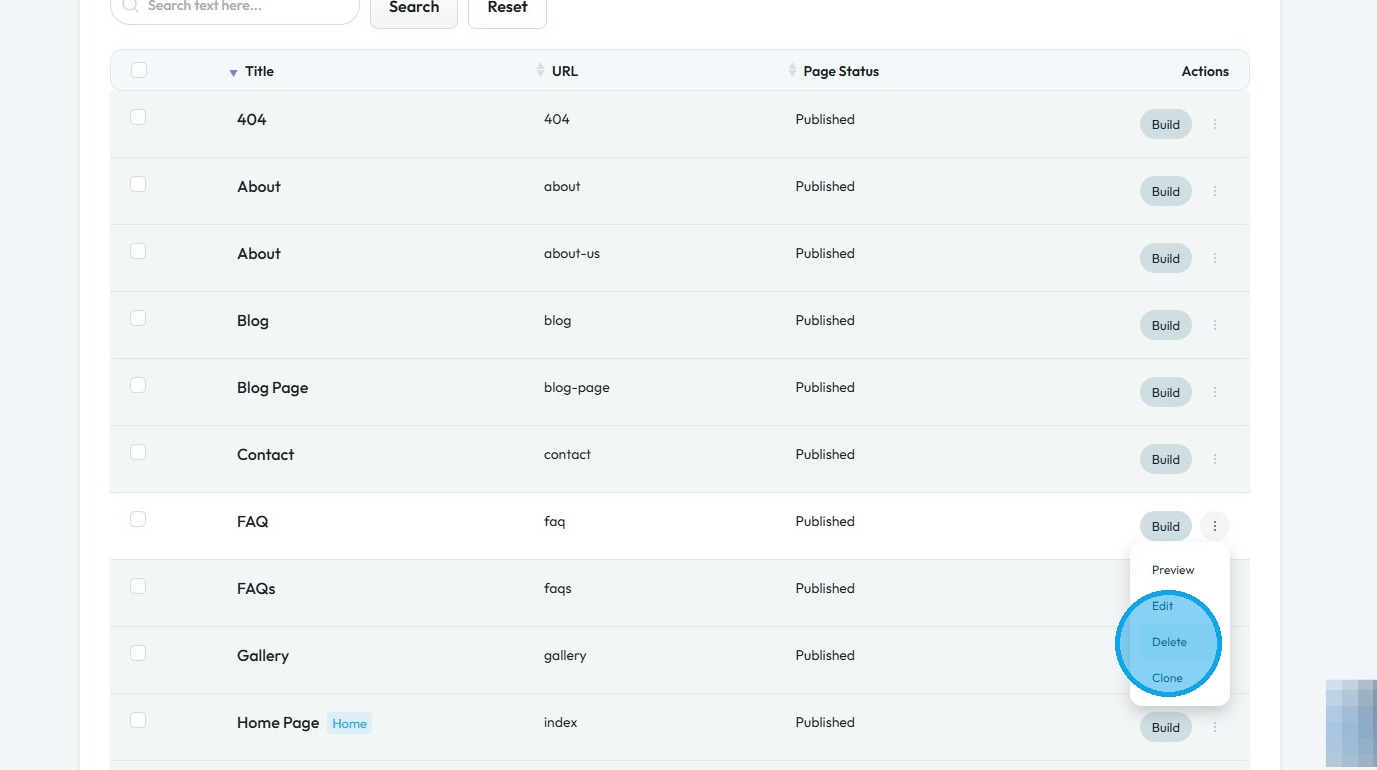Click the Home badge on Home Page
Image resolution: width=1377 pixels, height=770 pixels.
[349, 724]
